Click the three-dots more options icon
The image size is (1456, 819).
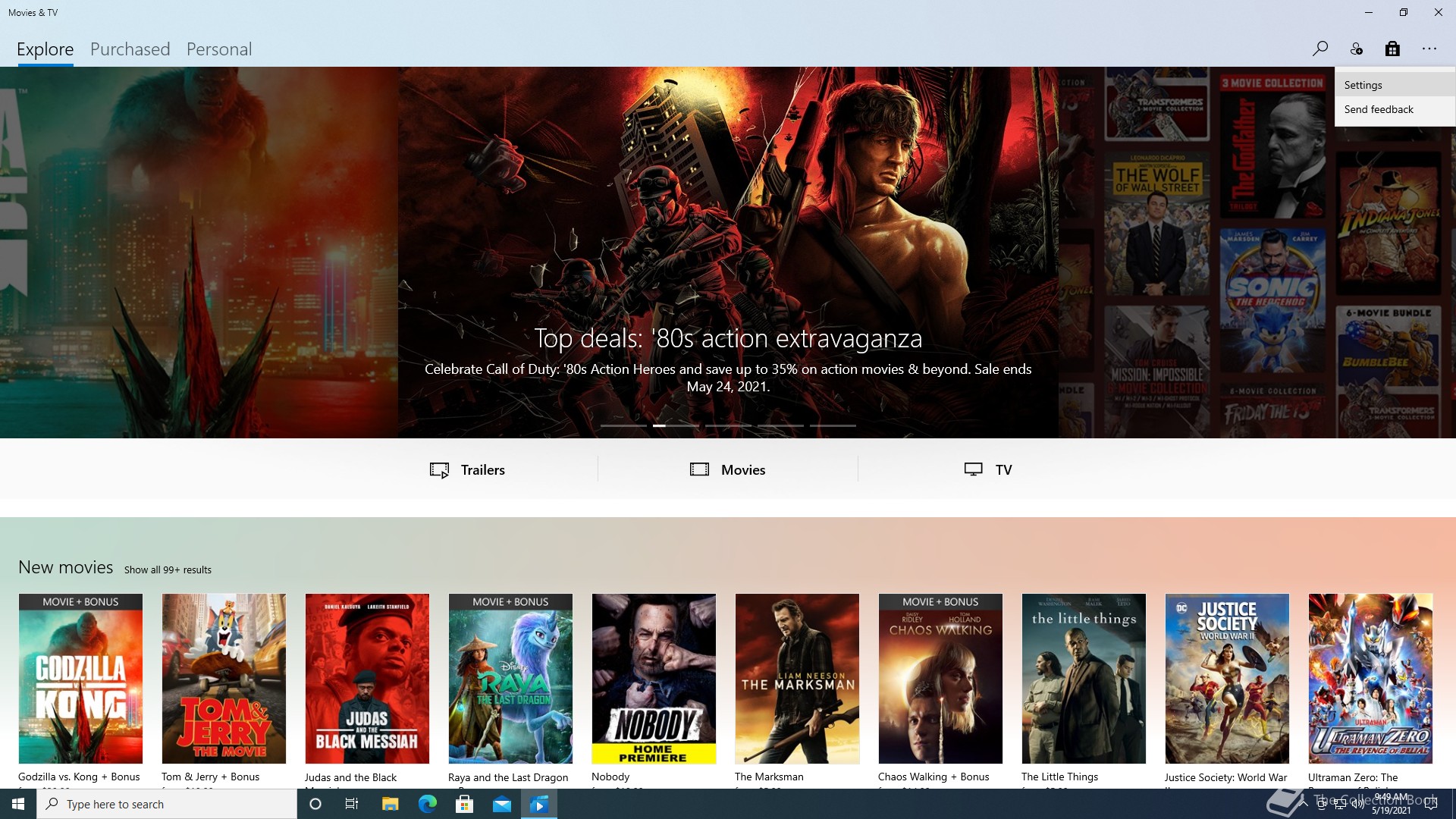[x=1429, y=49]
